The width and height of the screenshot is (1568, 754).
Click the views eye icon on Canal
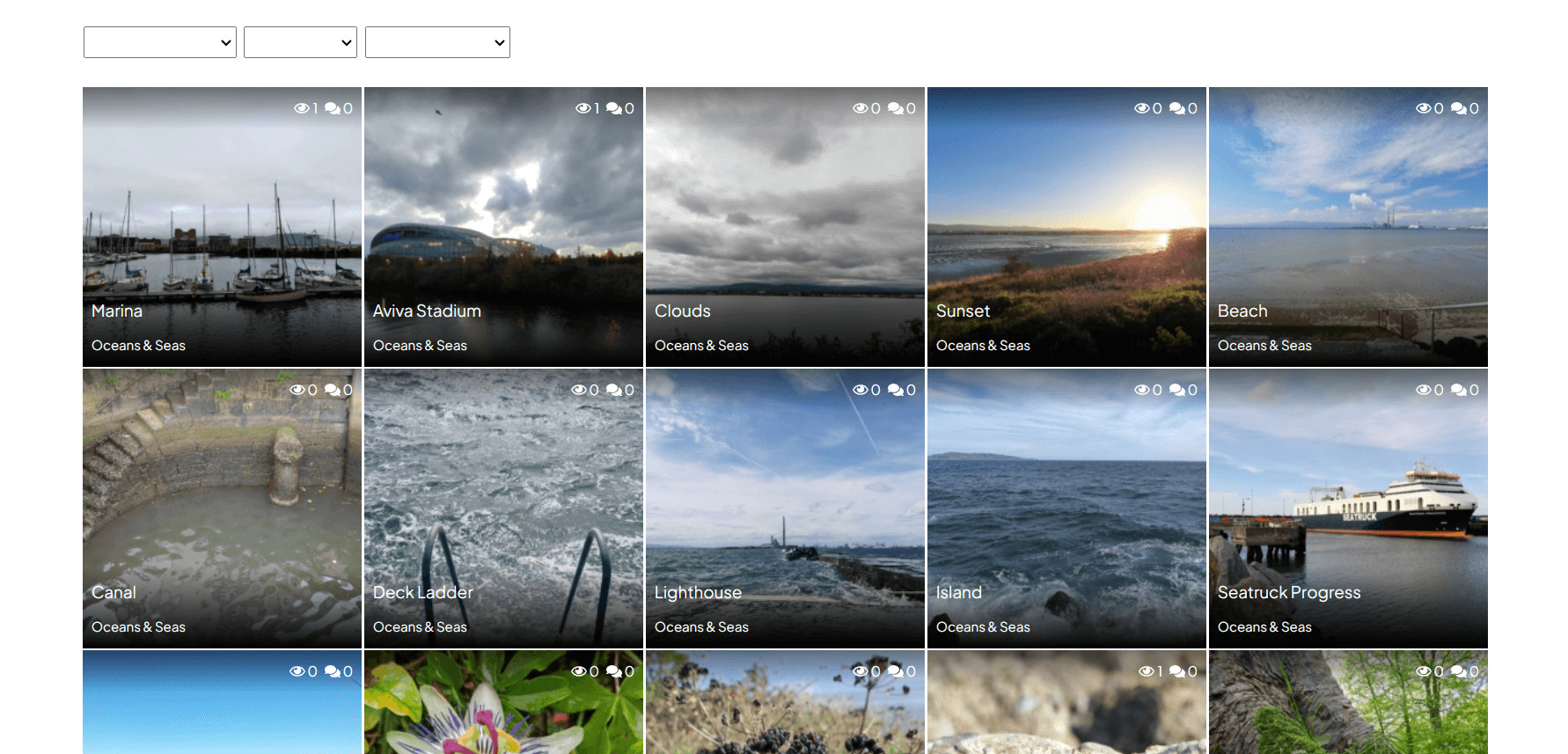[297, 390]
